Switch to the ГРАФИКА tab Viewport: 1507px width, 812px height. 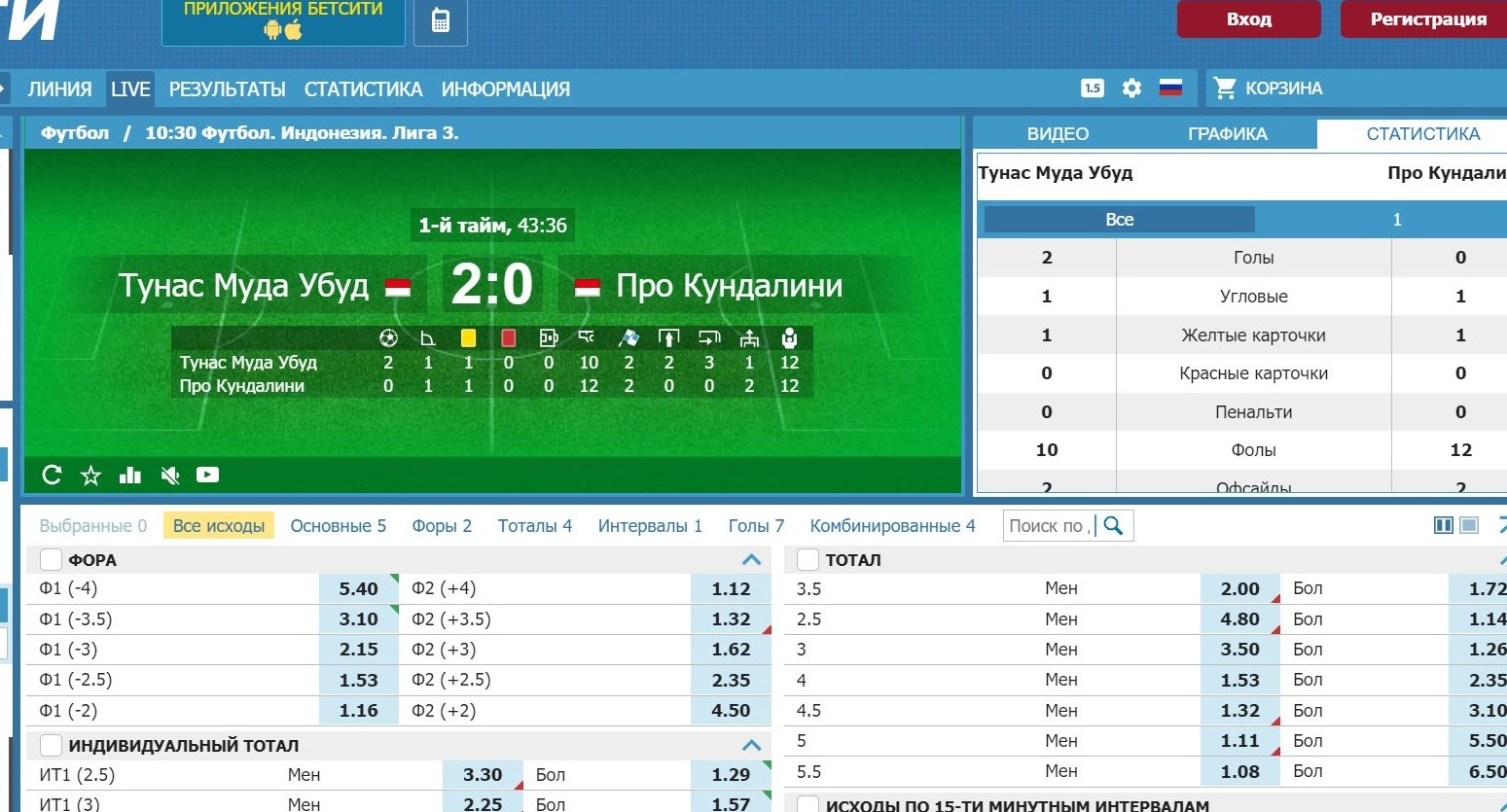coord(1228,134)
